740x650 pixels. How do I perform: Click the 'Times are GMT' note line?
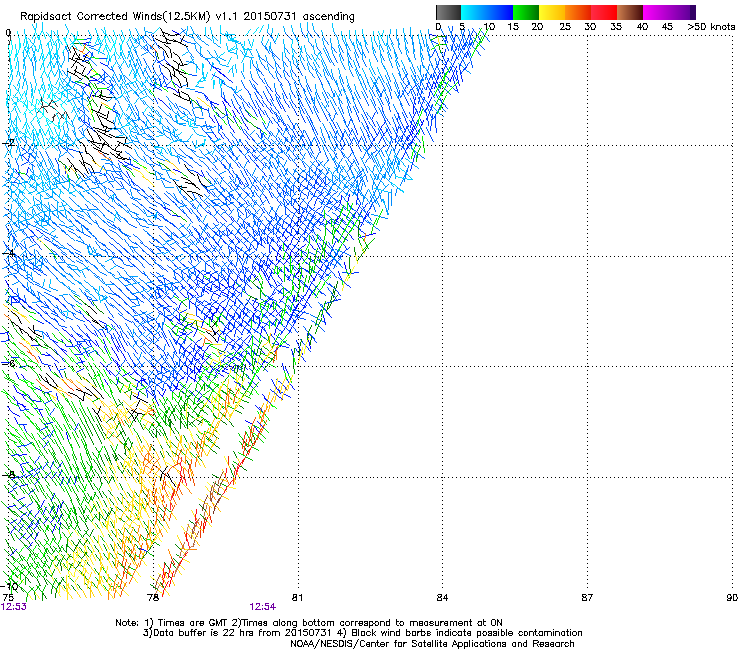[x=309, y=623]
